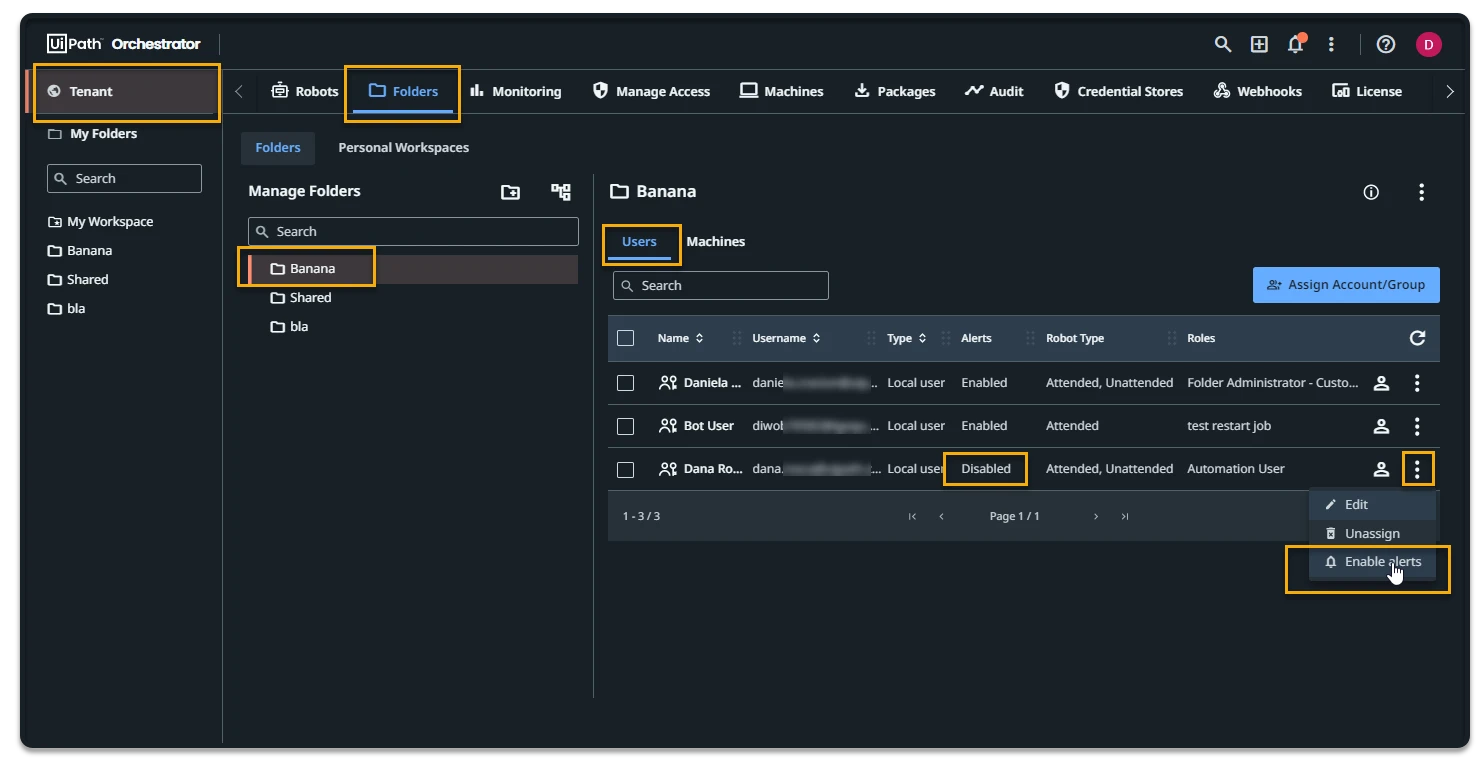Choose Edit from the row context menu
The width and height of the screenshot is (1483, 763).
1372,505
